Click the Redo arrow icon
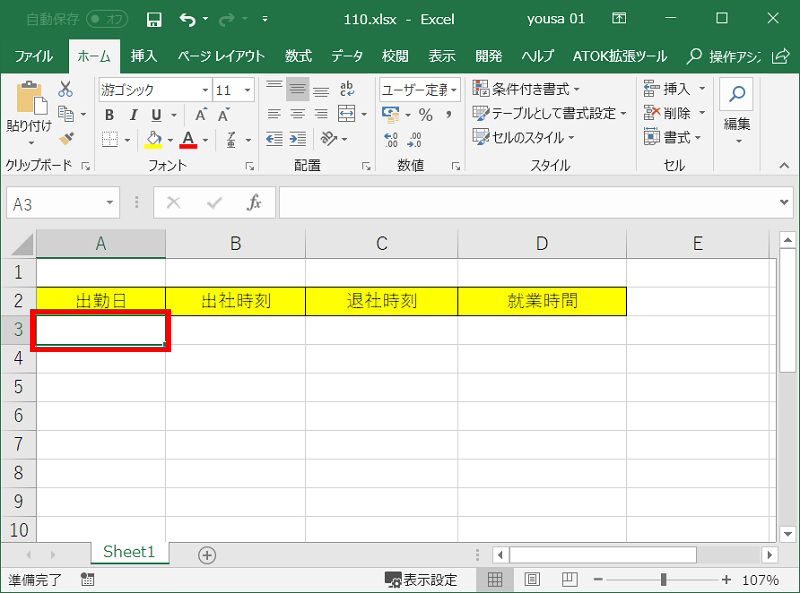800x593 pixels. click(x=226, y=20)
